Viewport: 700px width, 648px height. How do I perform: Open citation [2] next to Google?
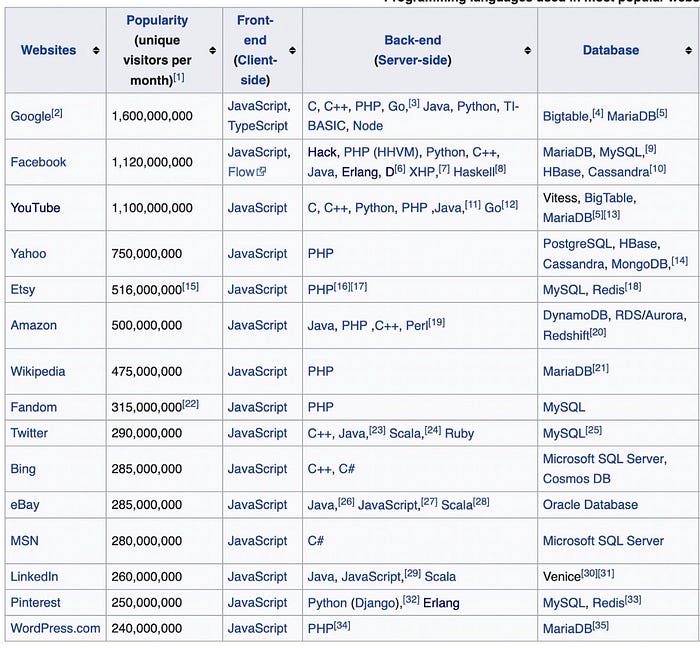57,113
